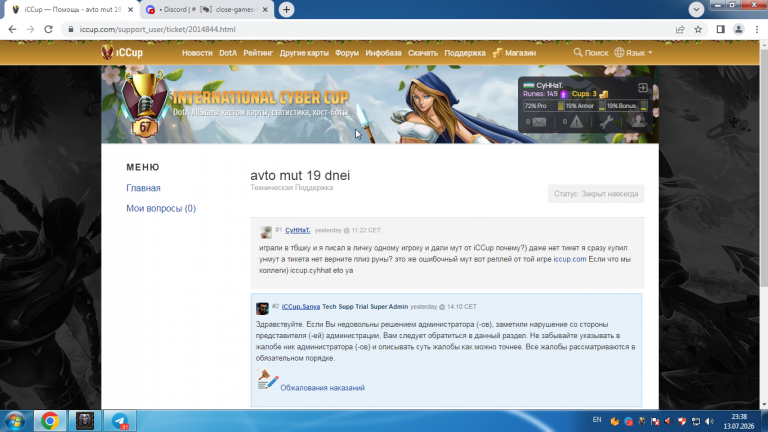Open Мои вопросы (0) link
The height and width of the screenshot is (432, 768).
click(x=161, y=209)
